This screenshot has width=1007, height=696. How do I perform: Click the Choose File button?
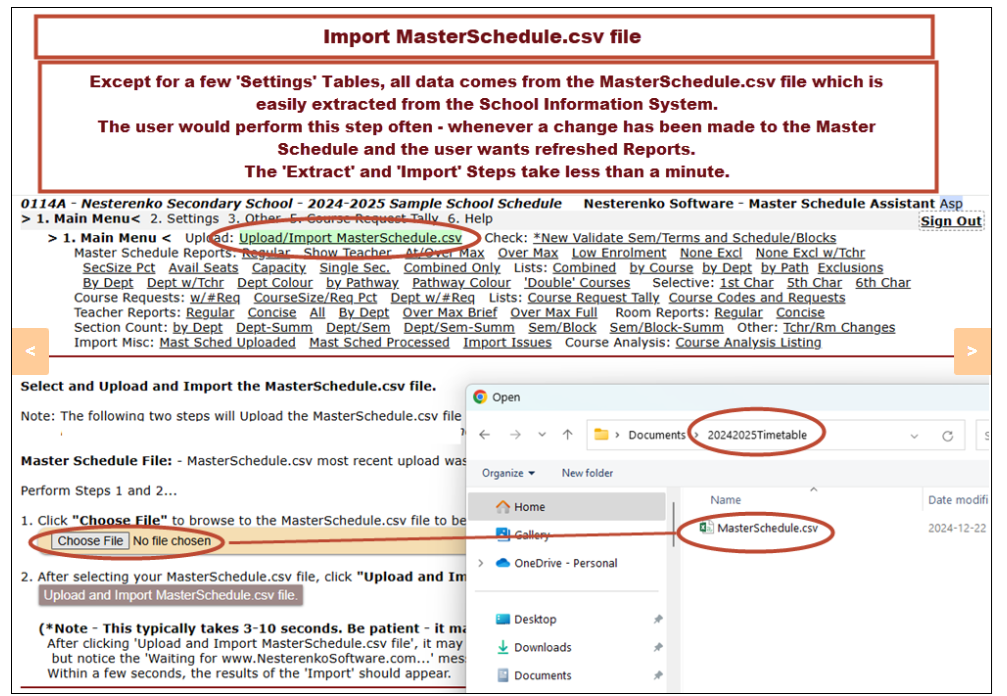coord(90,541)
